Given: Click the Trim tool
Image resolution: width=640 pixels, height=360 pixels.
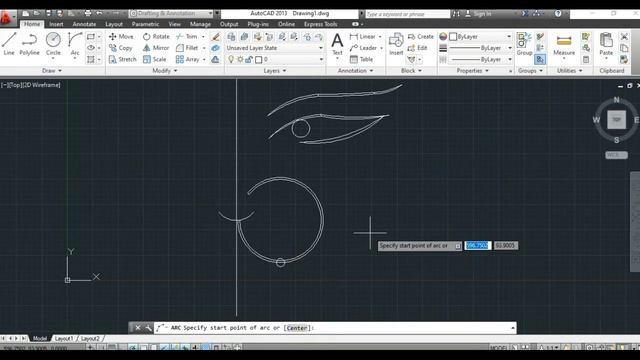Looking at the screenshot, I should [187, 36].
